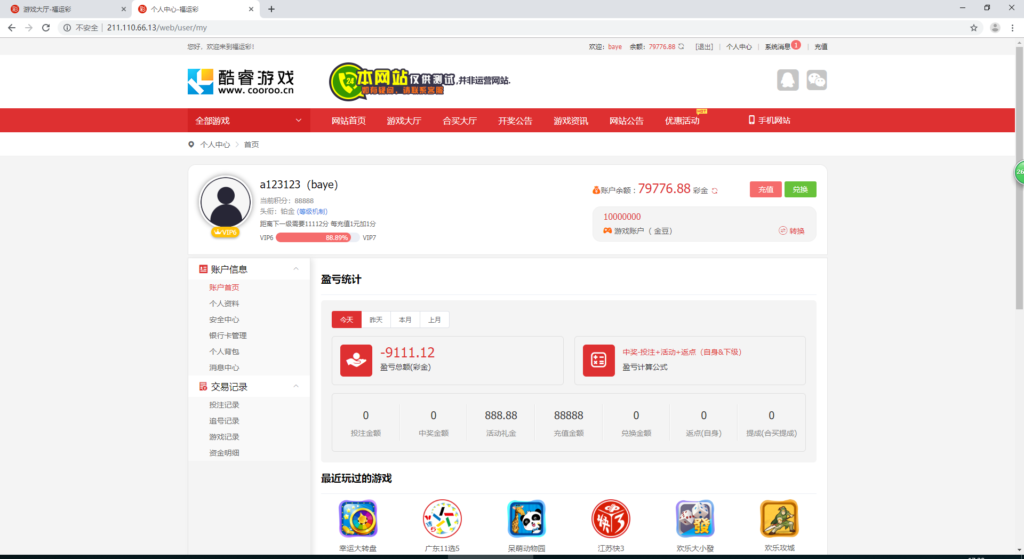Click the VIP level progress bar

[x=317, y=238]
